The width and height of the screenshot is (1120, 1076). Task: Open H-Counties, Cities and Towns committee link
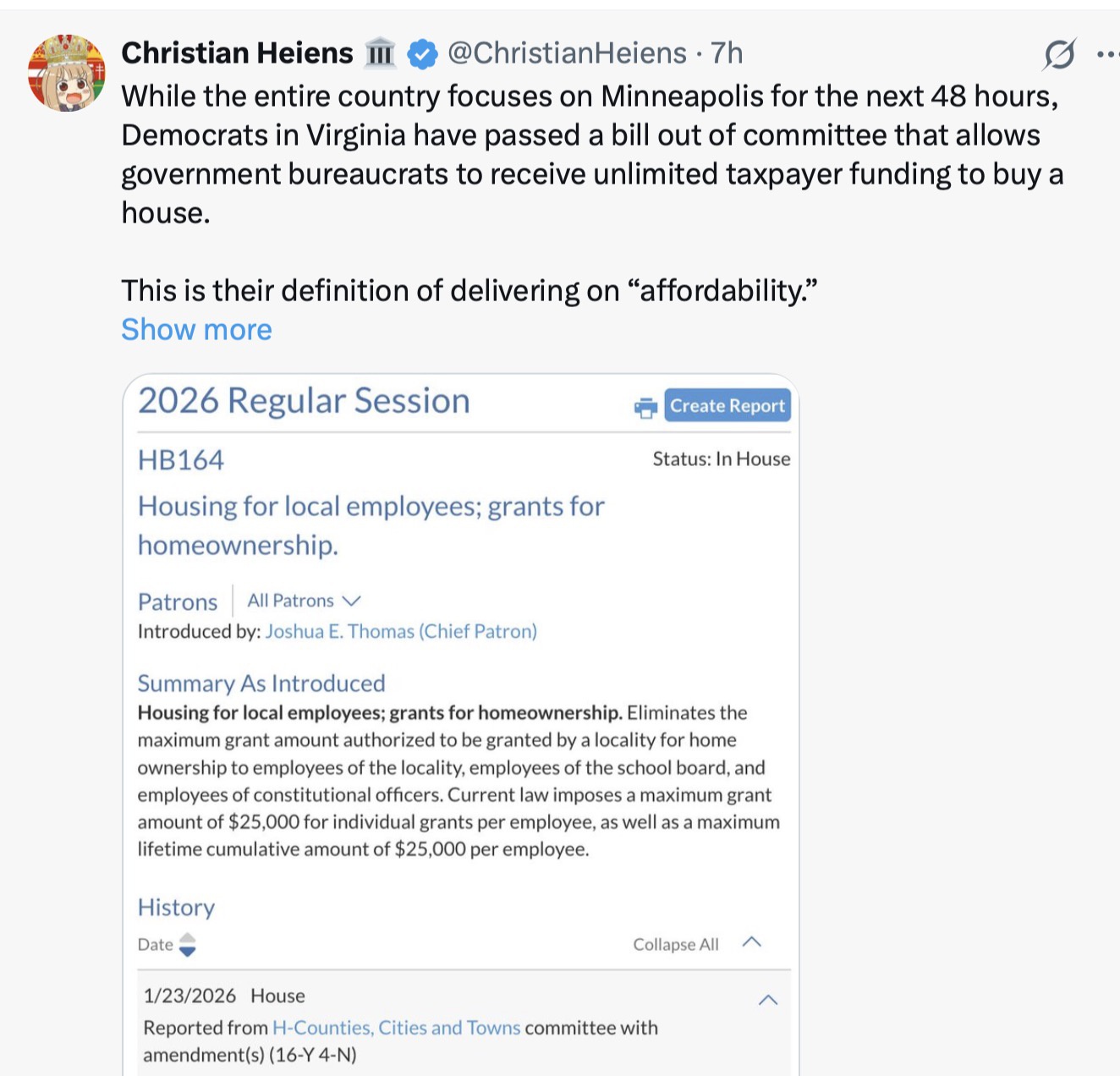pyautogui.click(x=395, y=1028)
